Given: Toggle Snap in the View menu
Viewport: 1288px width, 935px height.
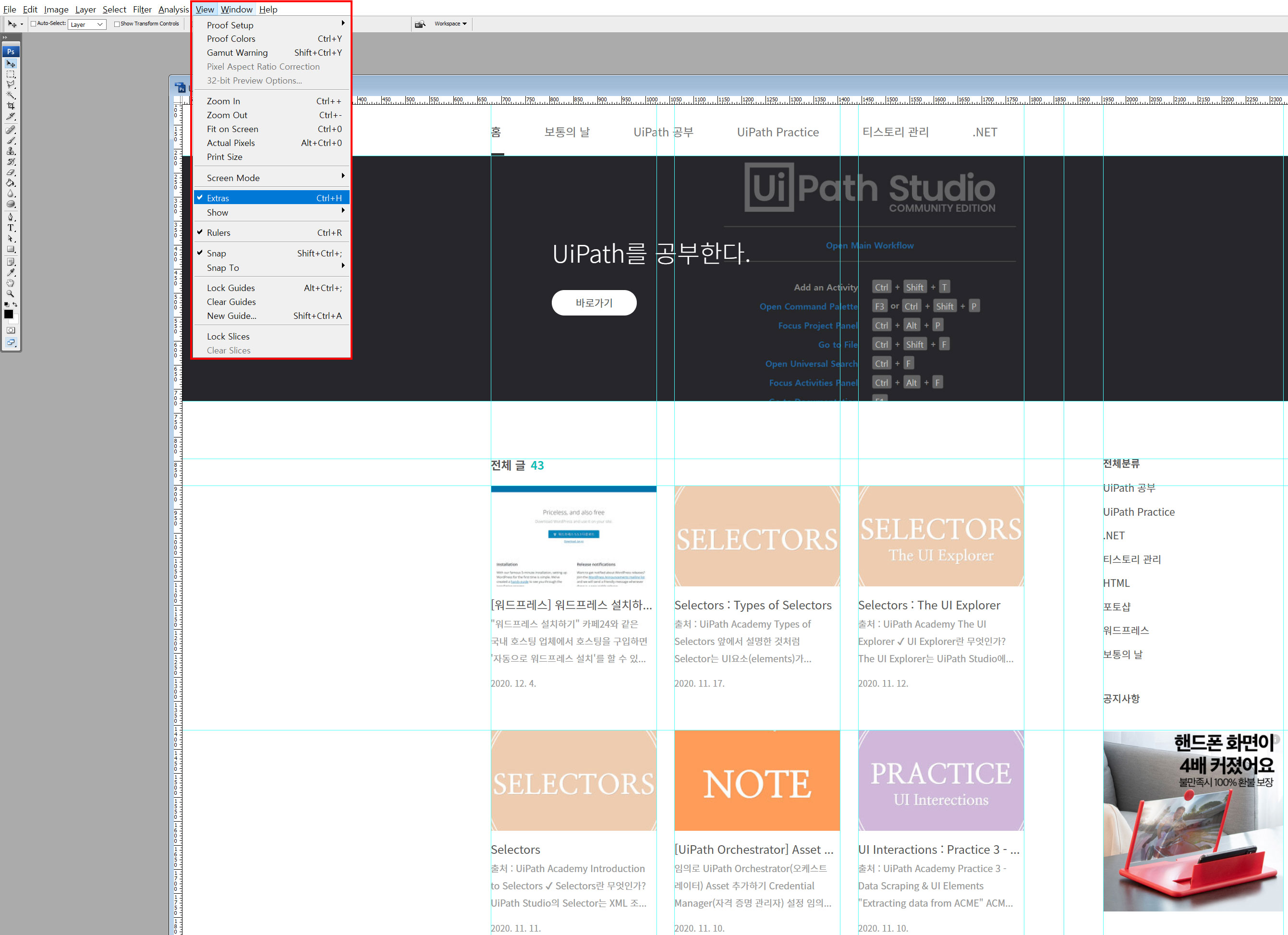Looking at the screenshot, I should point(271,254).
